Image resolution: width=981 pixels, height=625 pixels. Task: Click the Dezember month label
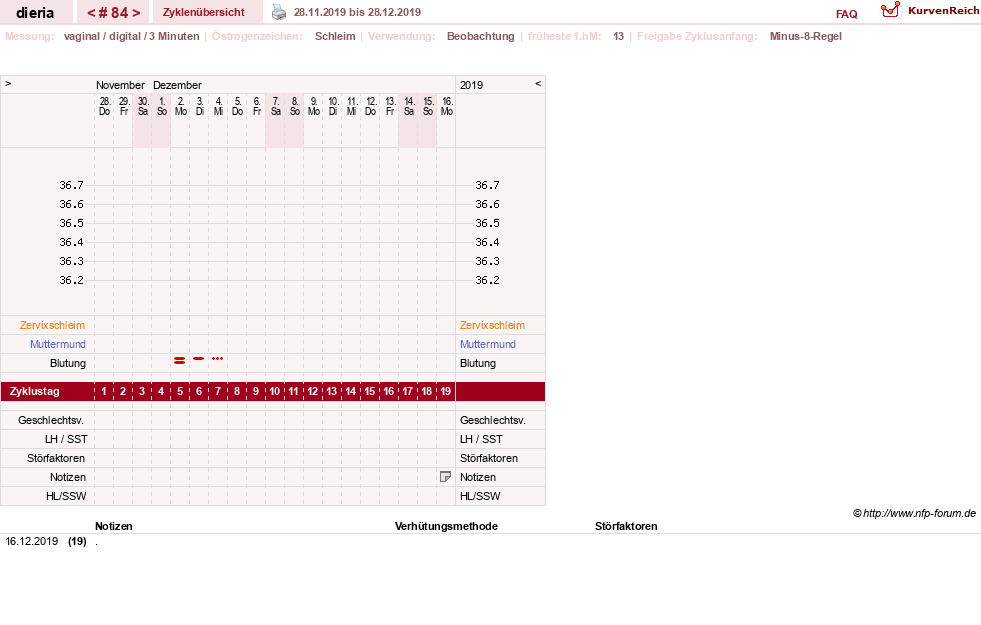tap(177, 85)
